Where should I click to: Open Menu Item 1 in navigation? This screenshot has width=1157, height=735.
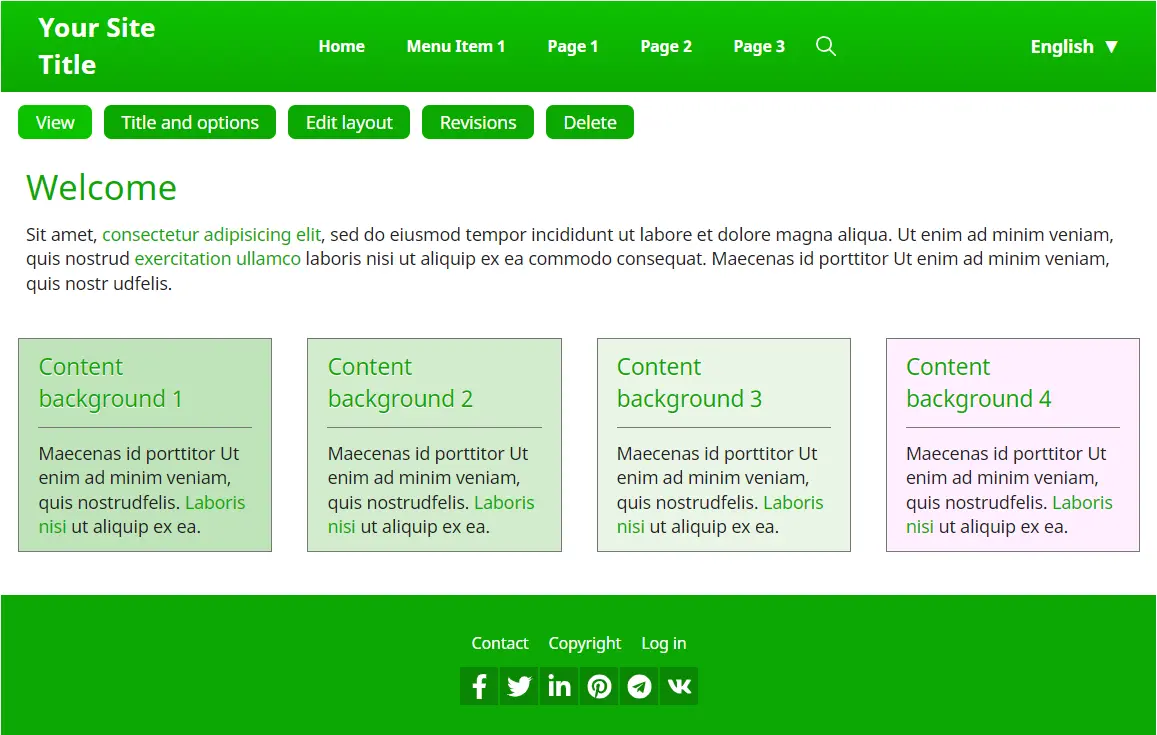point(456,46)
